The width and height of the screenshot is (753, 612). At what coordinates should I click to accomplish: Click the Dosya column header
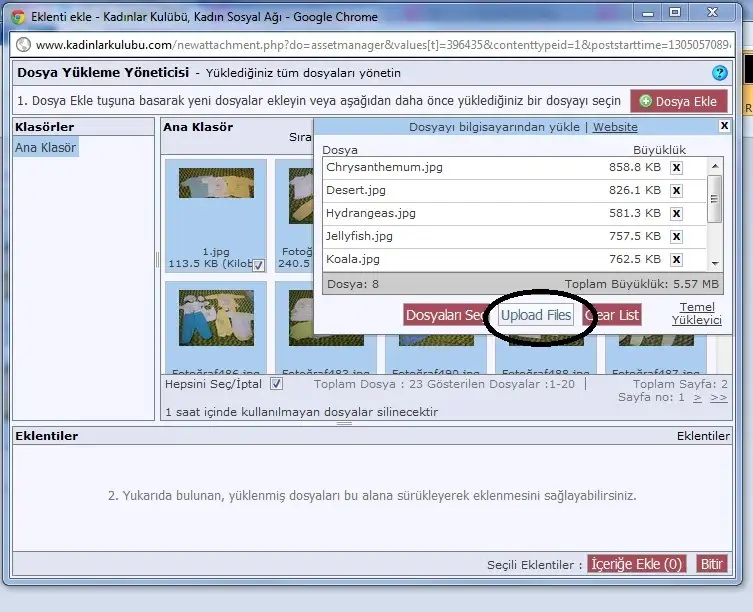(340, 150)
